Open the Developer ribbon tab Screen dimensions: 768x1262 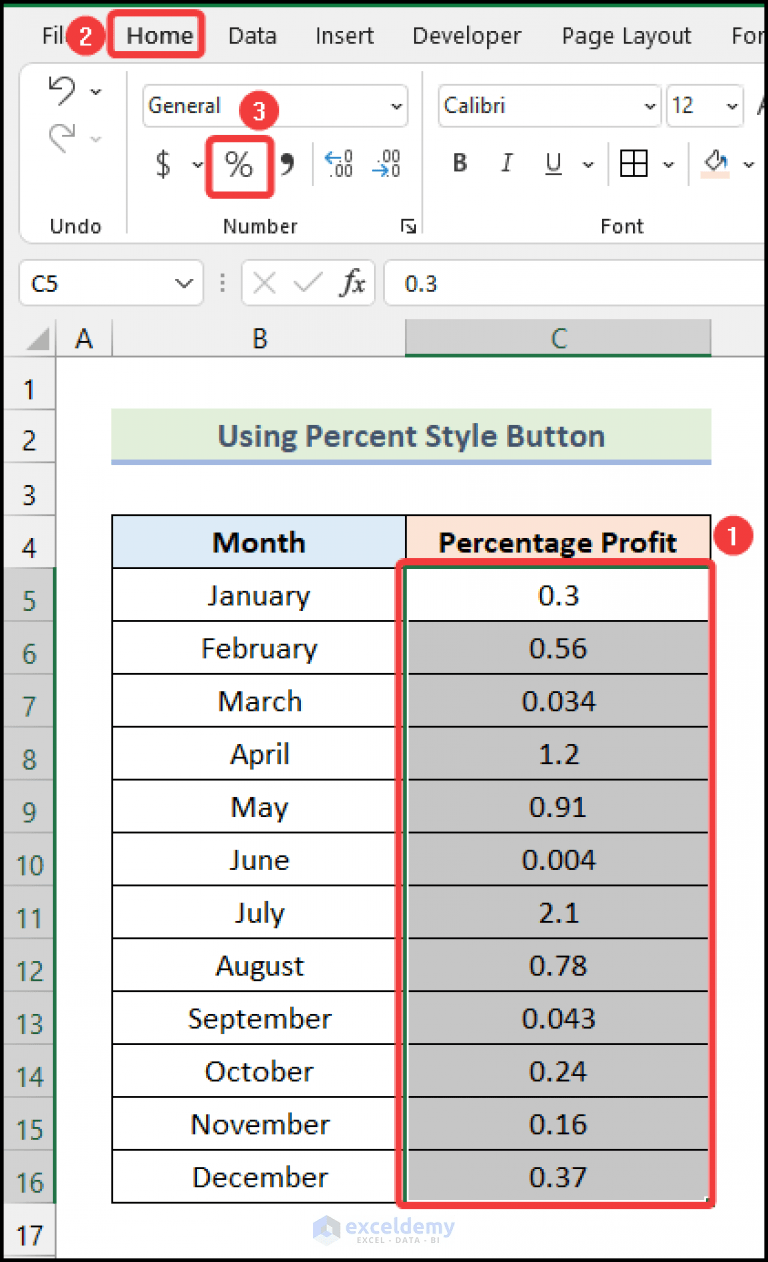coord(466,35)
